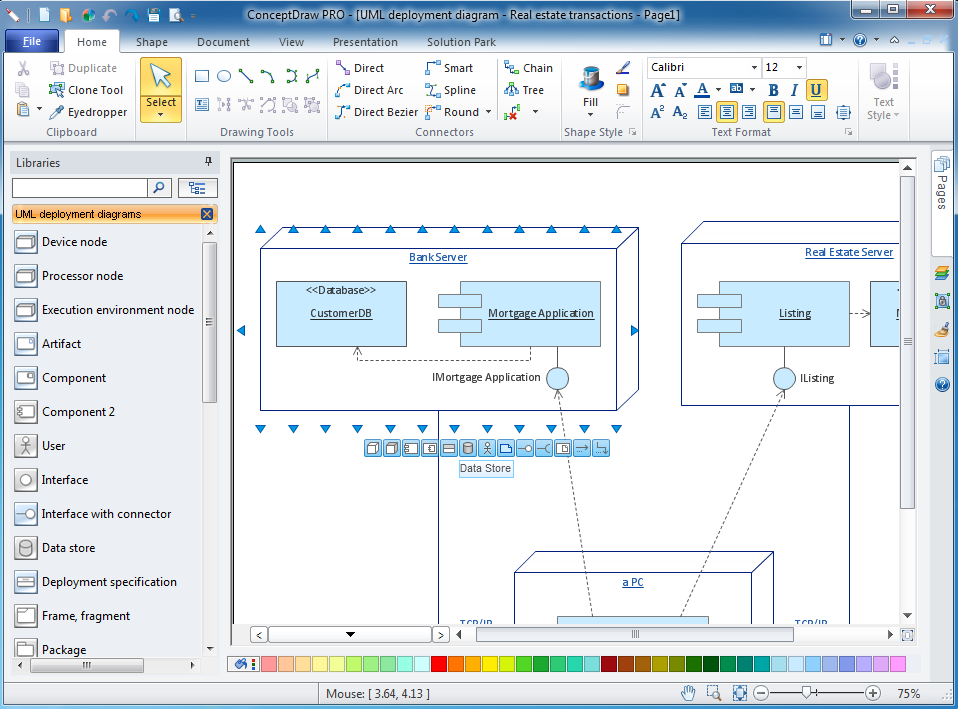
Task: Choose the Chain connector mode
Action: (x=528, y=68)
